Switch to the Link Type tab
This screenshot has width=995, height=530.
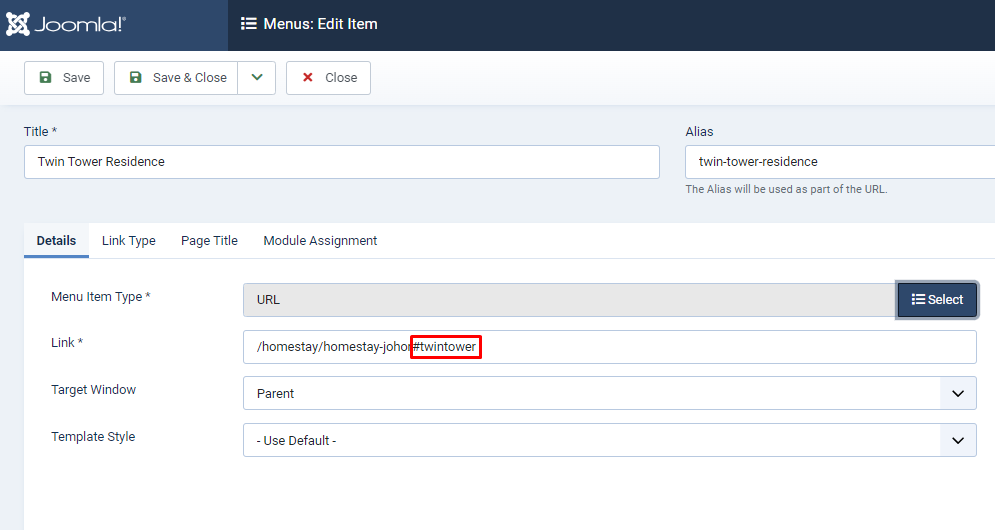(x=129, y=241)
